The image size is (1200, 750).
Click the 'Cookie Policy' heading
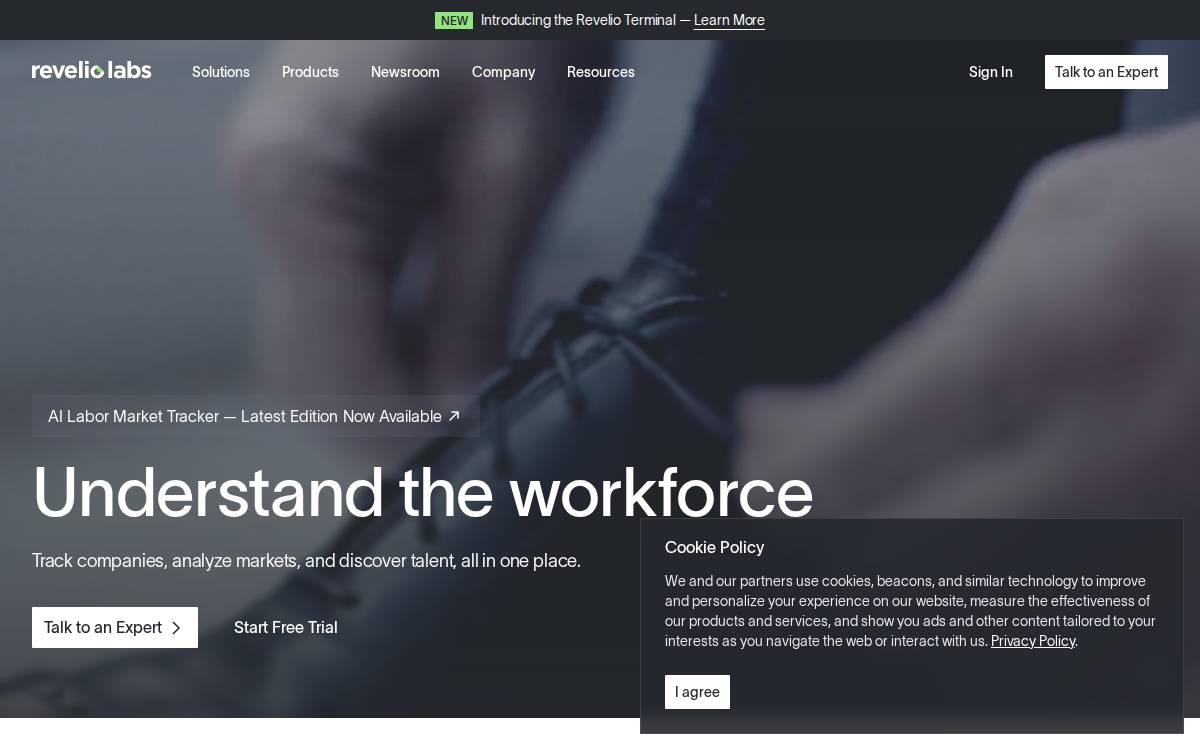tap(714, 547)
